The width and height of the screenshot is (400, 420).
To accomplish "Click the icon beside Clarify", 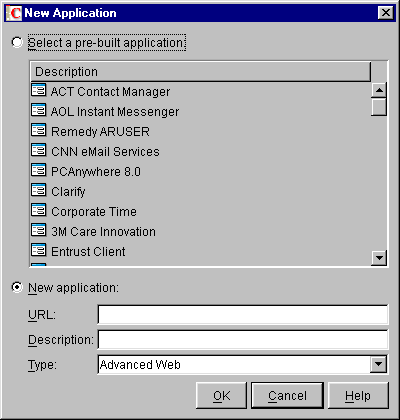I will click(39, 190).
